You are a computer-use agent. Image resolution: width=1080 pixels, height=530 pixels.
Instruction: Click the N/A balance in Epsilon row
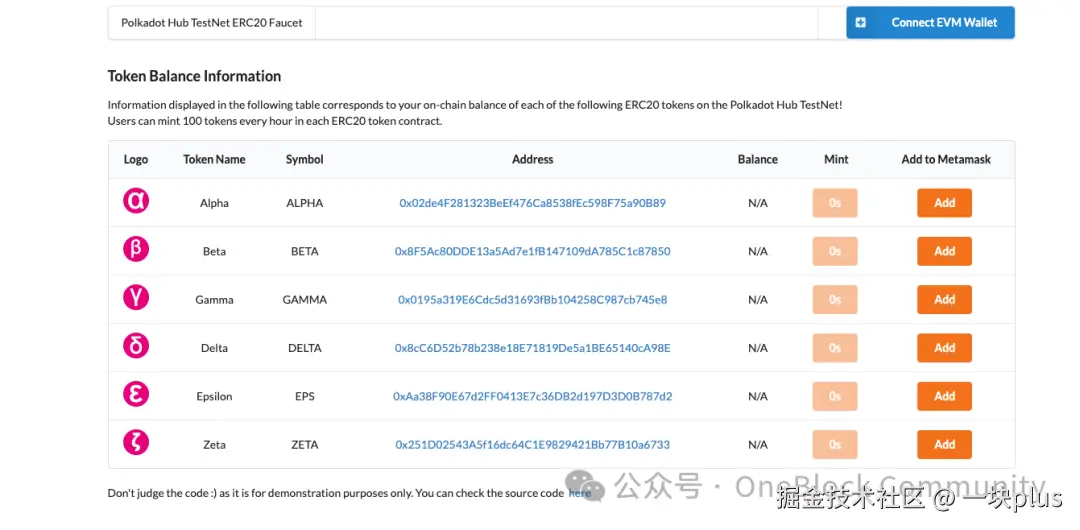point(758,396)
